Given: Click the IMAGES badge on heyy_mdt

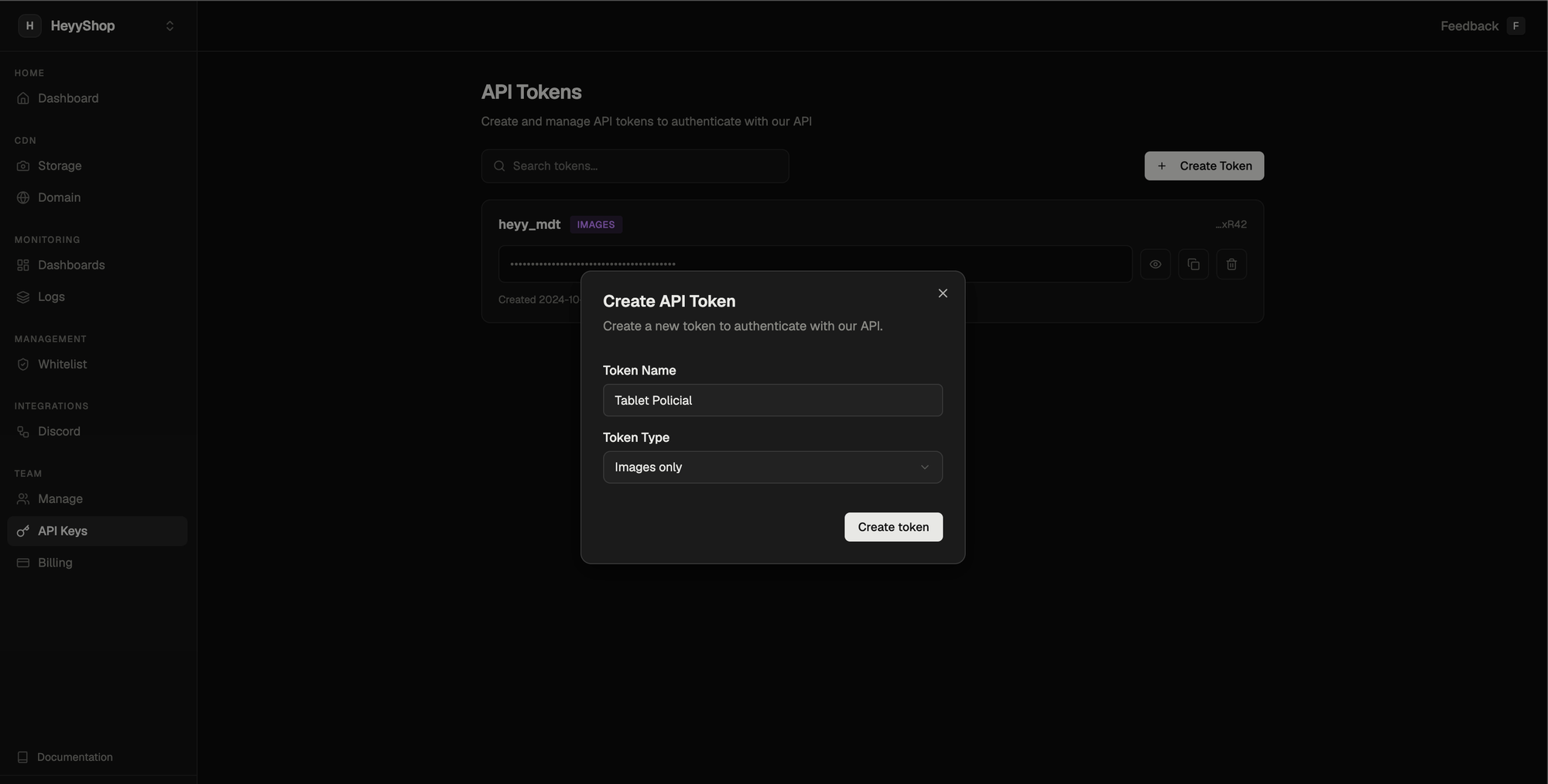Looking at the screenshot, I should point(596,224).
